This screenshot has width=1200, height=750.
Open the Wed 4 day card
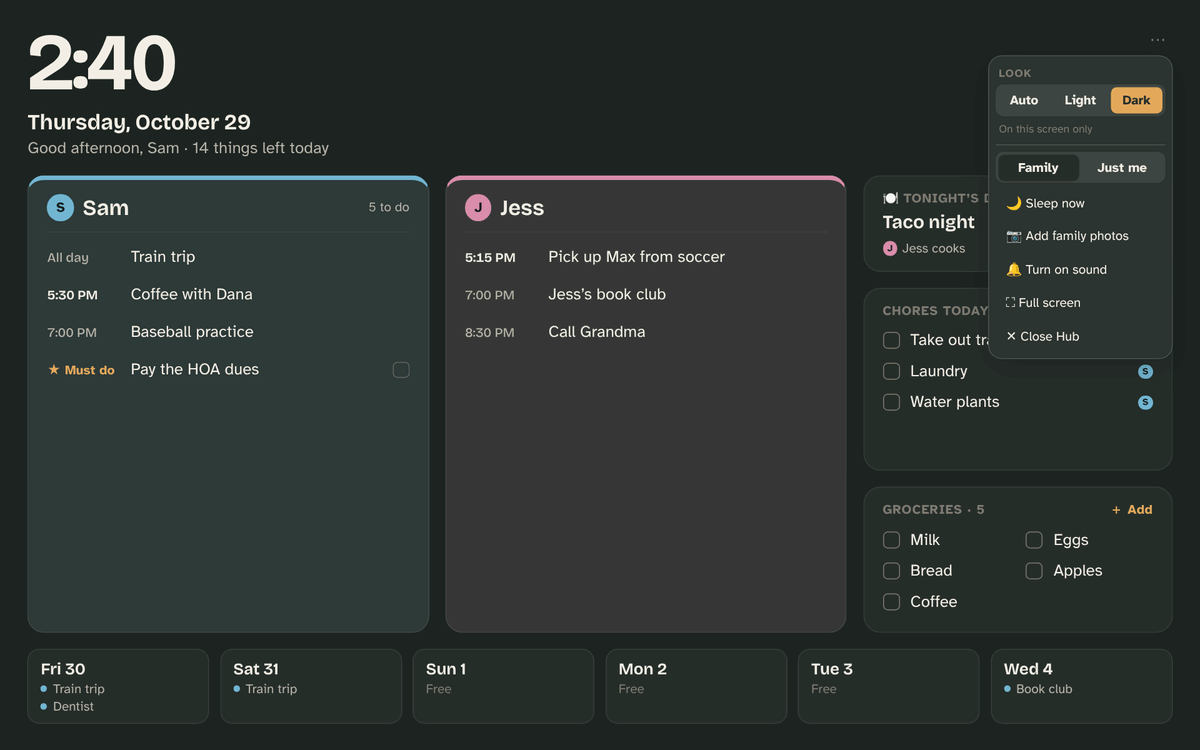pyautogui.click(x=1081, y=686)
